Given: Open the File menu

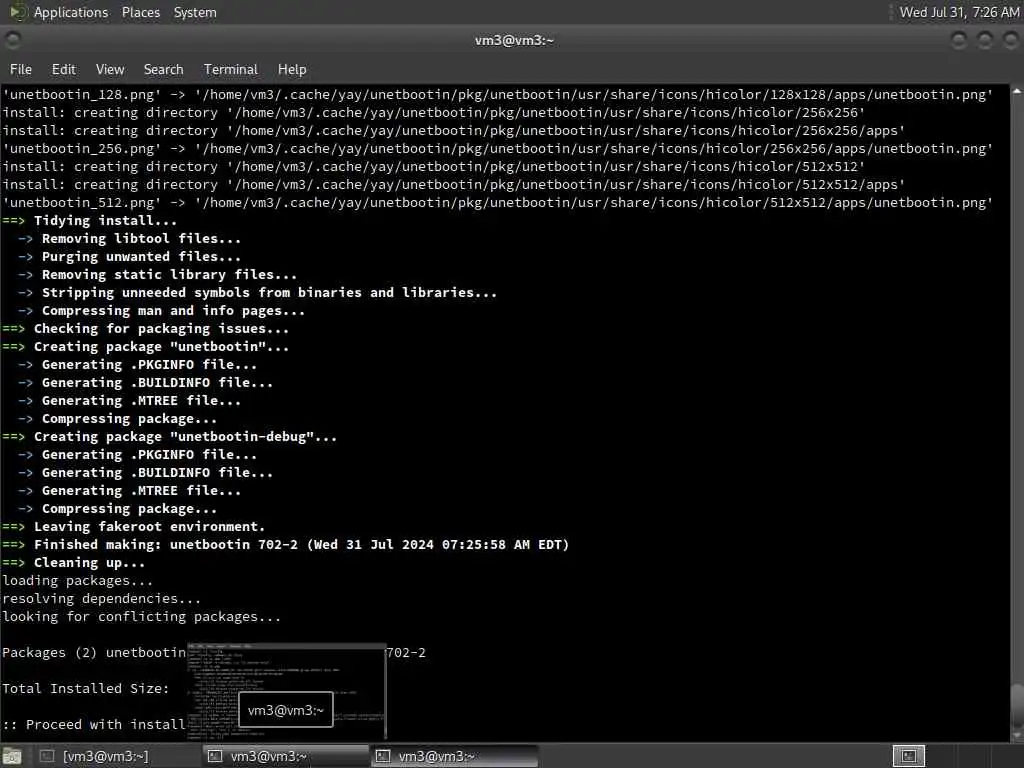Looking at the screenshot, I should click(21, 69).
